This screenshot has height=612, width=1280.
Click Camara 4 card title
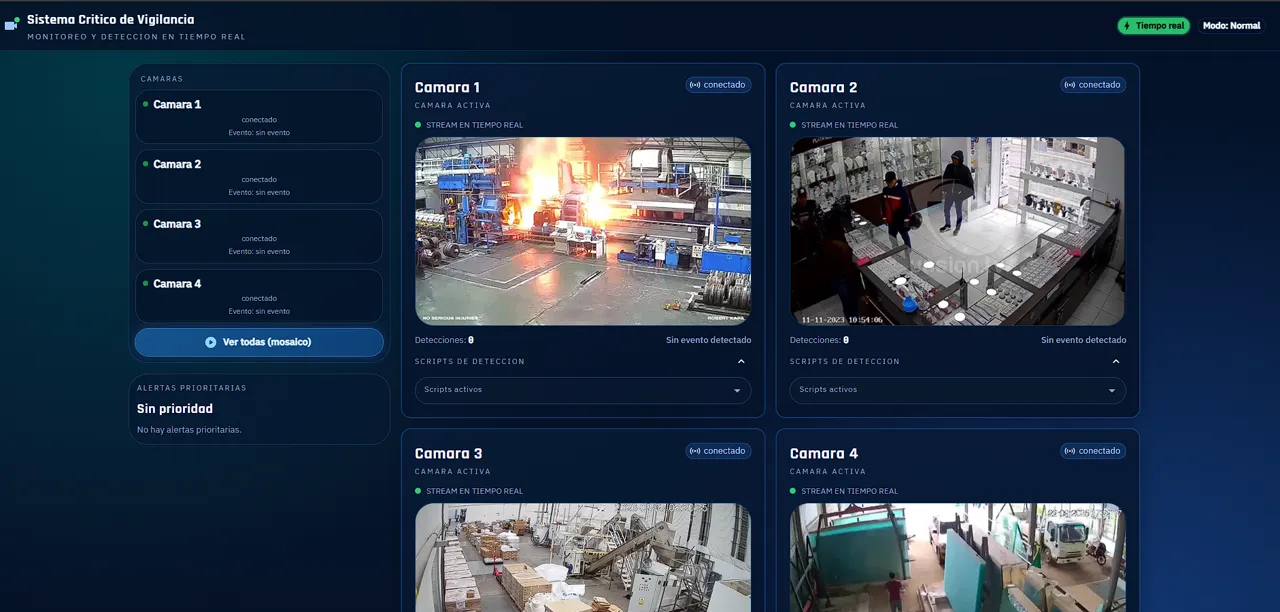(824, 453)
